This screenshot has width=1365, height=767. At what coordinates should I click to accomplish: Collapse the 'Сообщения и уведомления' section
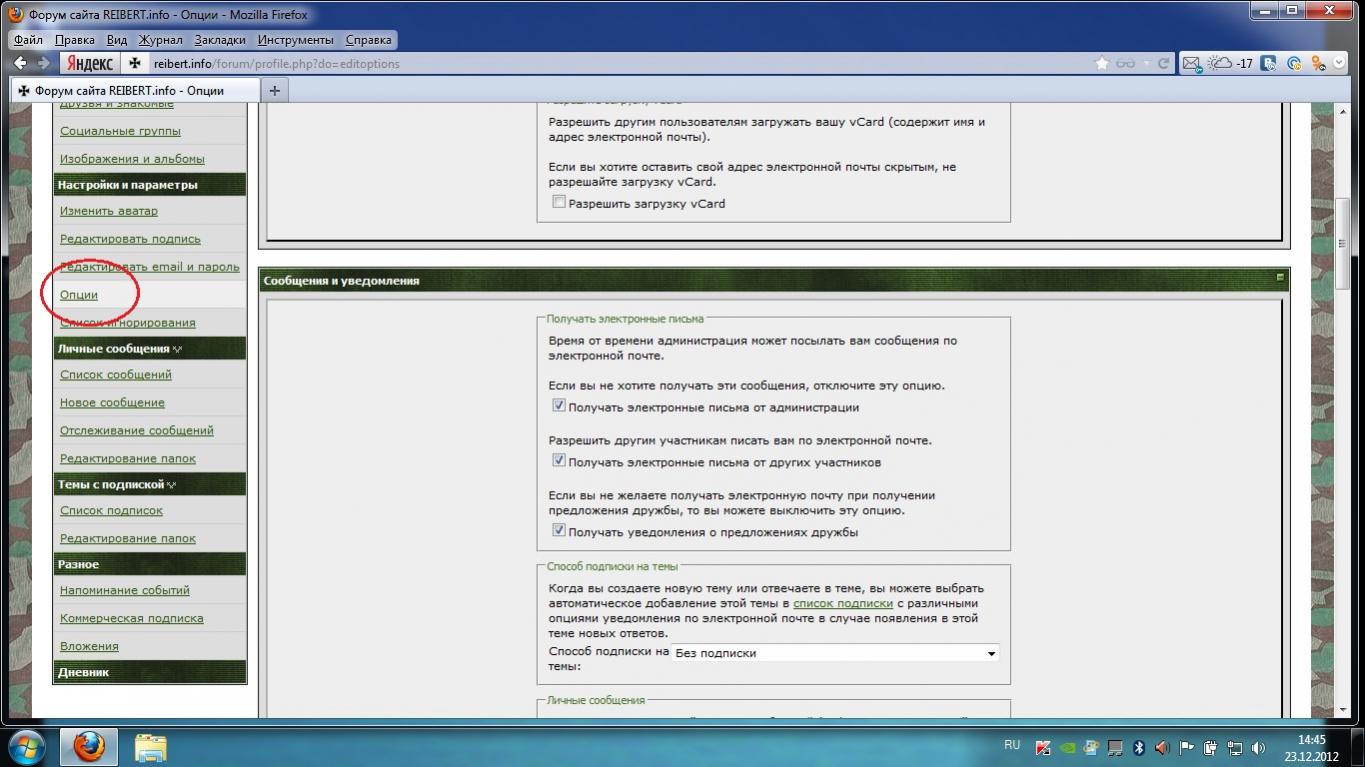[1279, 278]
